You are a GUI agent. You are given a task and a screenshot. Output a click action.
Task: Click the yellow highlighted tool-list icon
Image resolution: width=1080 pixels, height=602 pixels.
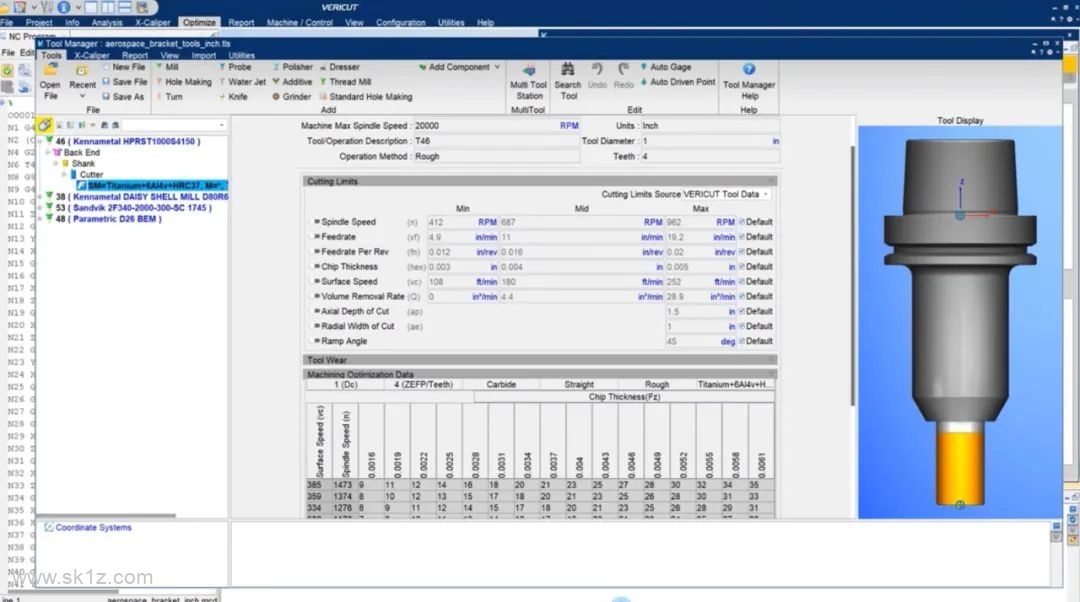click(x=44, y=125)
